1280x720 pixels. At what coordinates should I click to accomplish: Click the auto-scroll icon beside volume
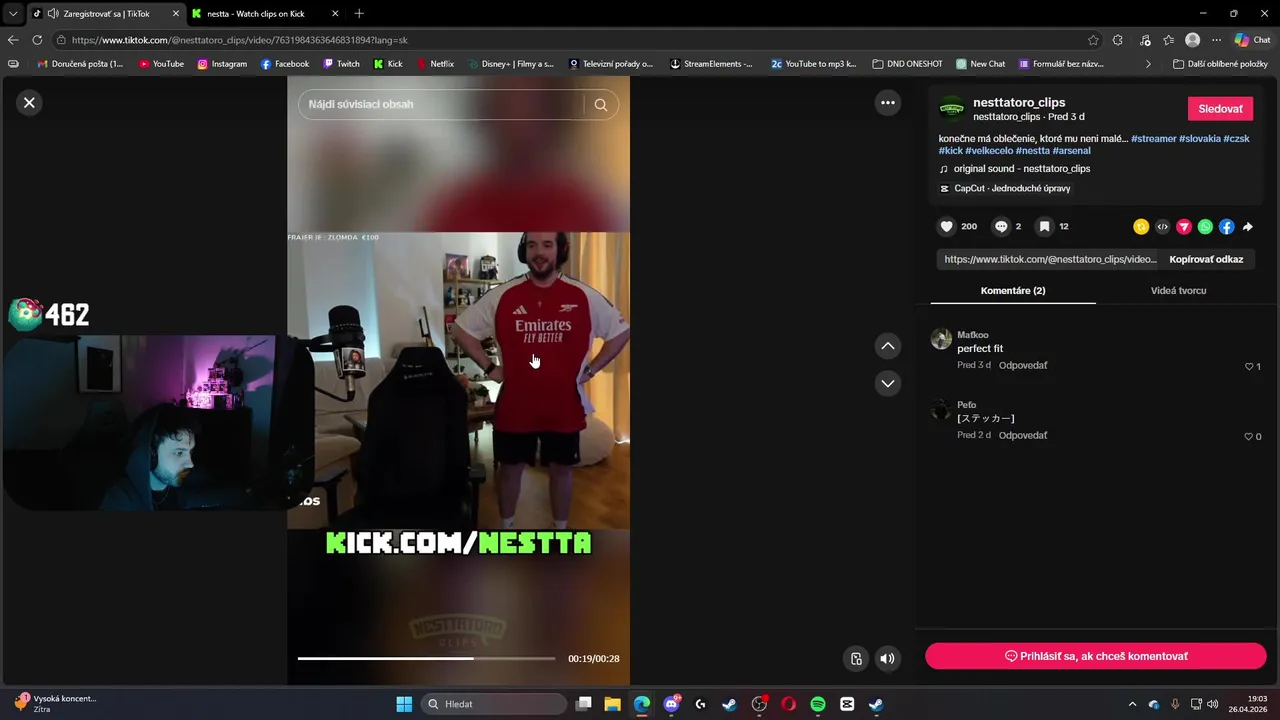click(856, 658)
